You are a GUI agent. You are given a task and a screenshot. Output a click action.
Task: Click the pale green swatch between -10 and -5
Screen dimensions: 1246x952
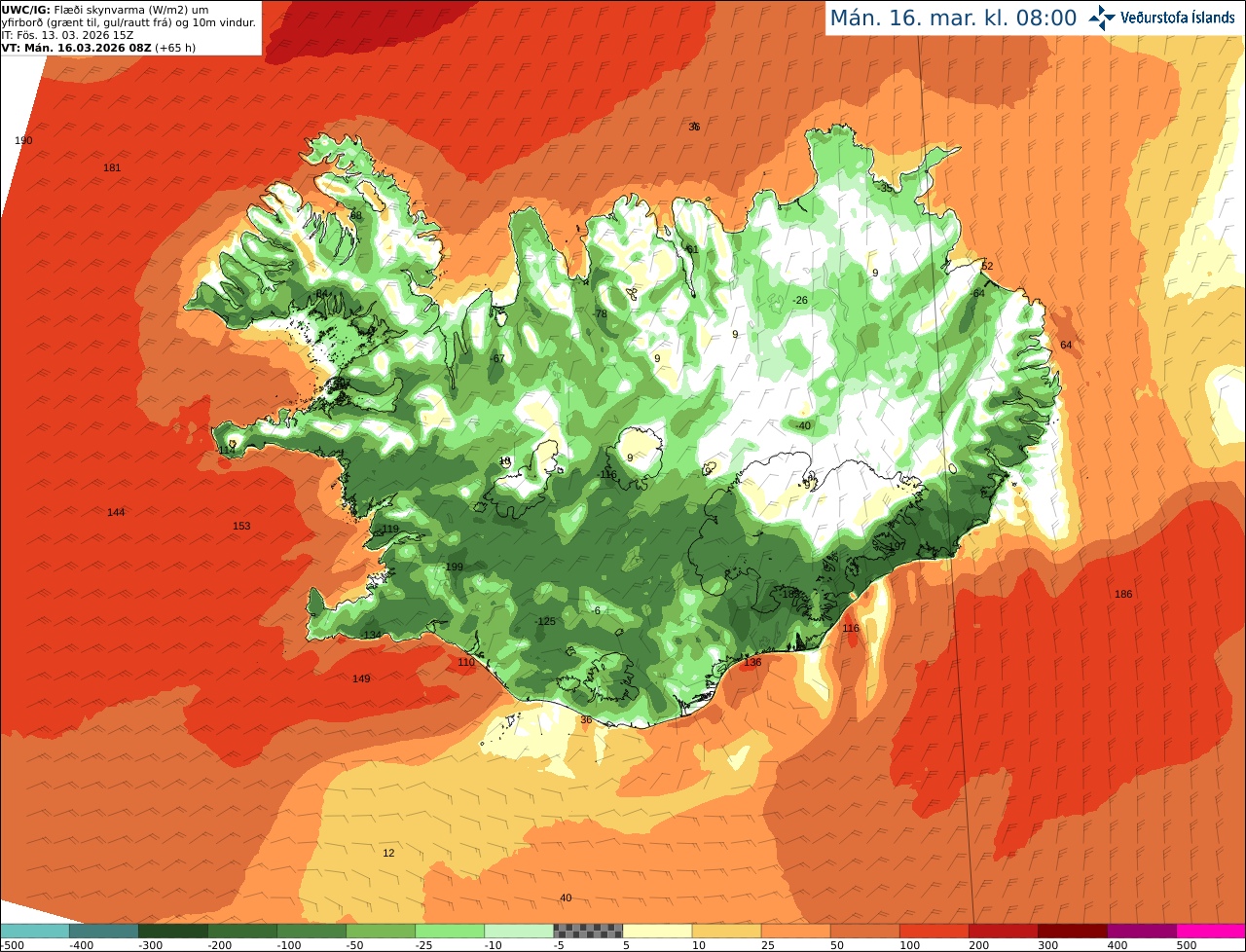pyautogui.click(x=519, y=930)
